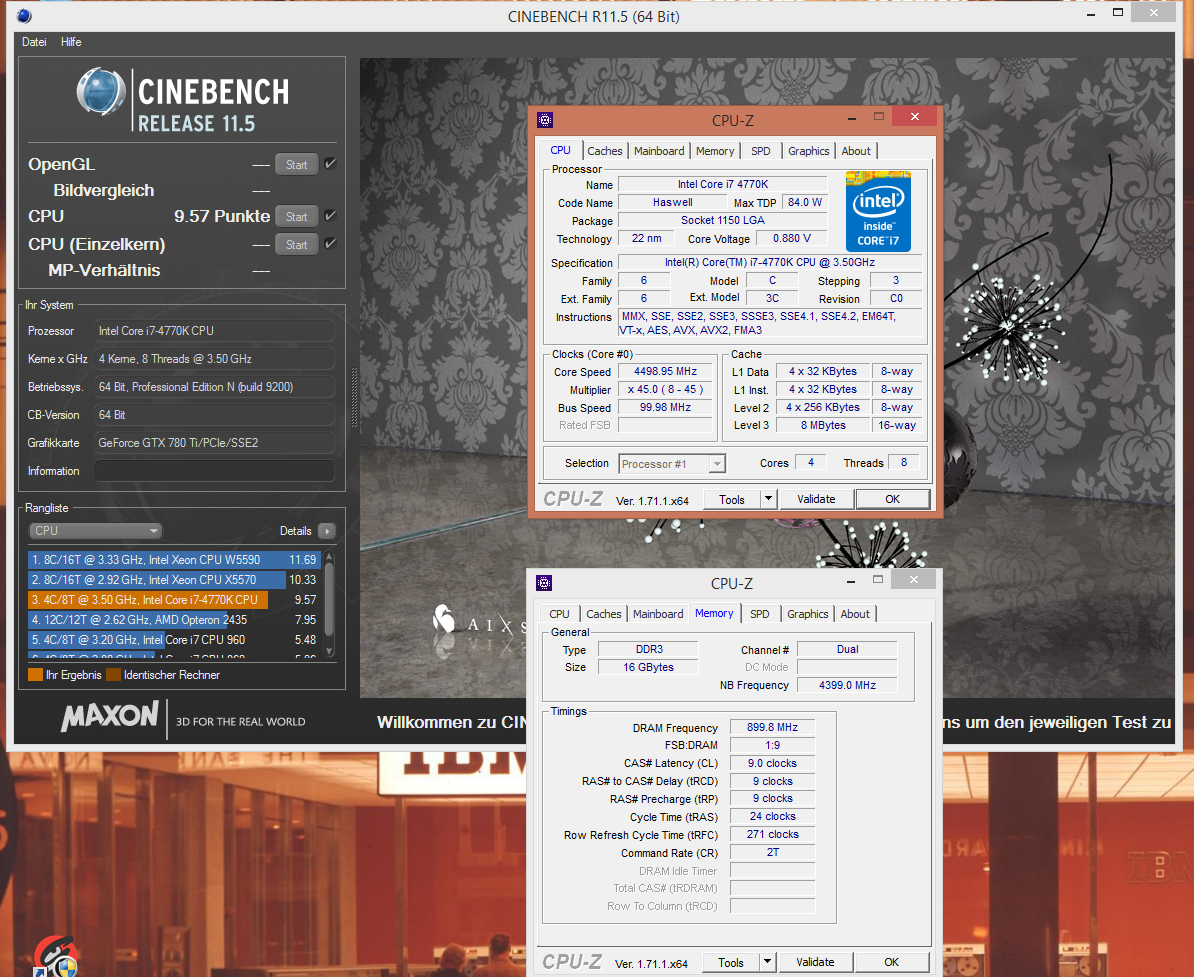Open the CPU ranking dropdown in Rangliste
1194x977 pixels.
[95, 531]
